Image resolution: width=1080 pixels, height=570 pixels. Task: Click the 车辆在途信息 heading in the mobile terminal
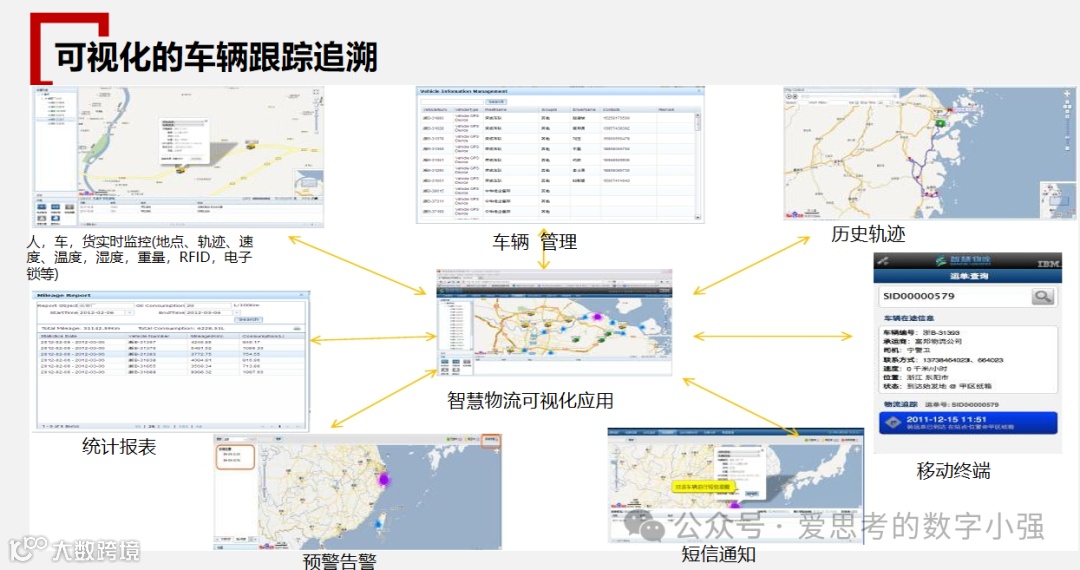(x=908, y=319)
